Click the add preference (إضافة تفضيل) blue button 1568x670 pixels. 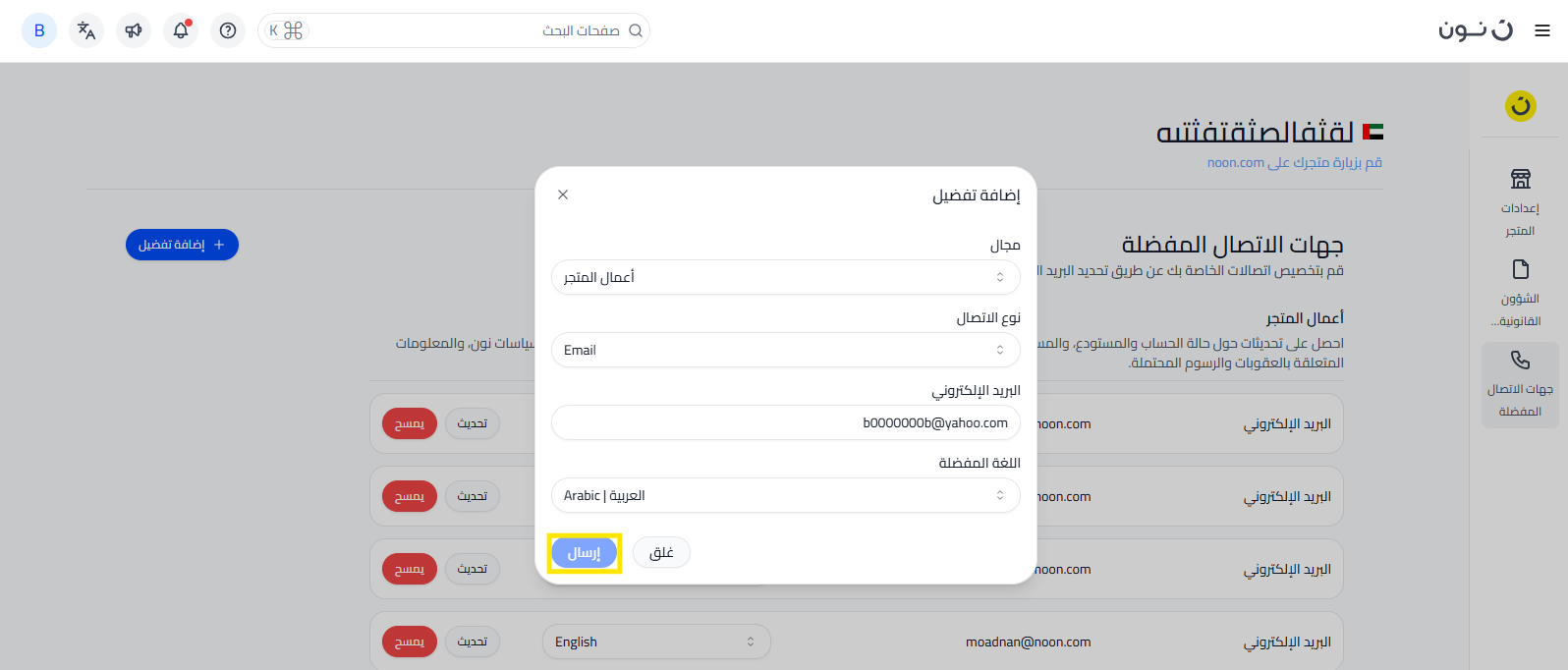pyautogui.click(x=182, y=245)
